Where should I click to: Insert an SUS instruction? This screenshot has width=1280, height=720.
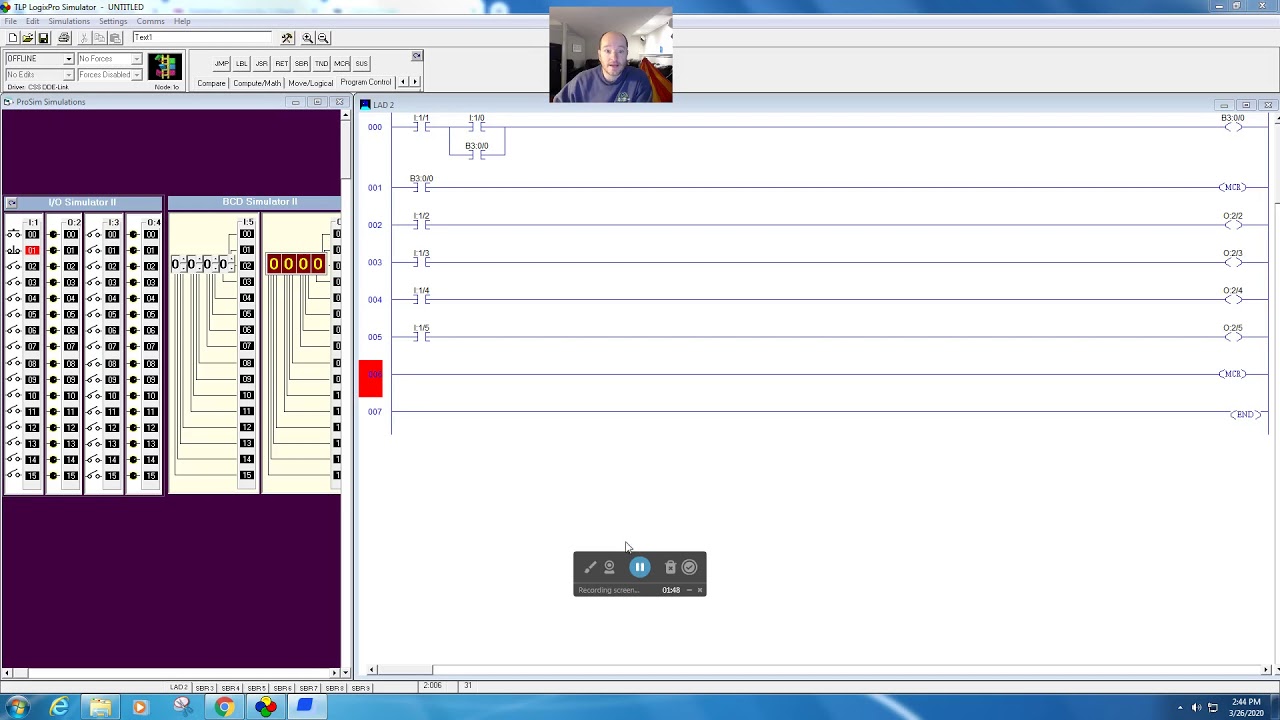362,64
